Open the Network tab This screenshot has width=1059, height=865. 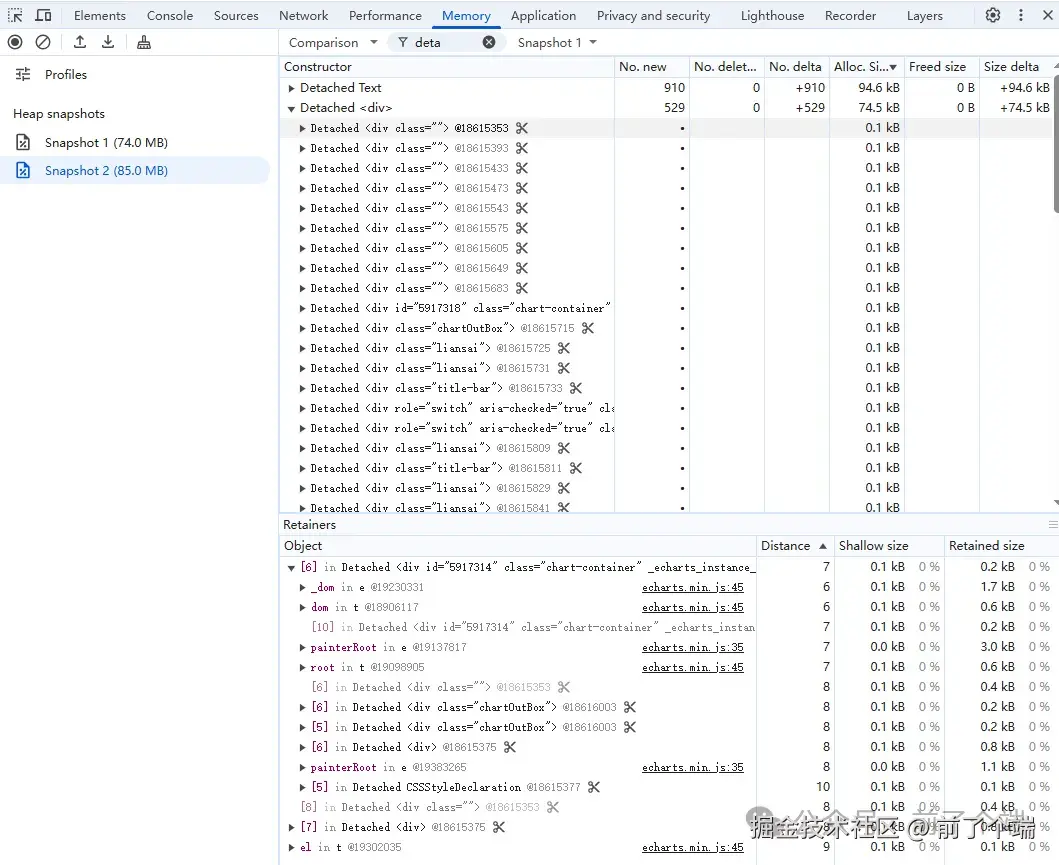click(303, 16)
